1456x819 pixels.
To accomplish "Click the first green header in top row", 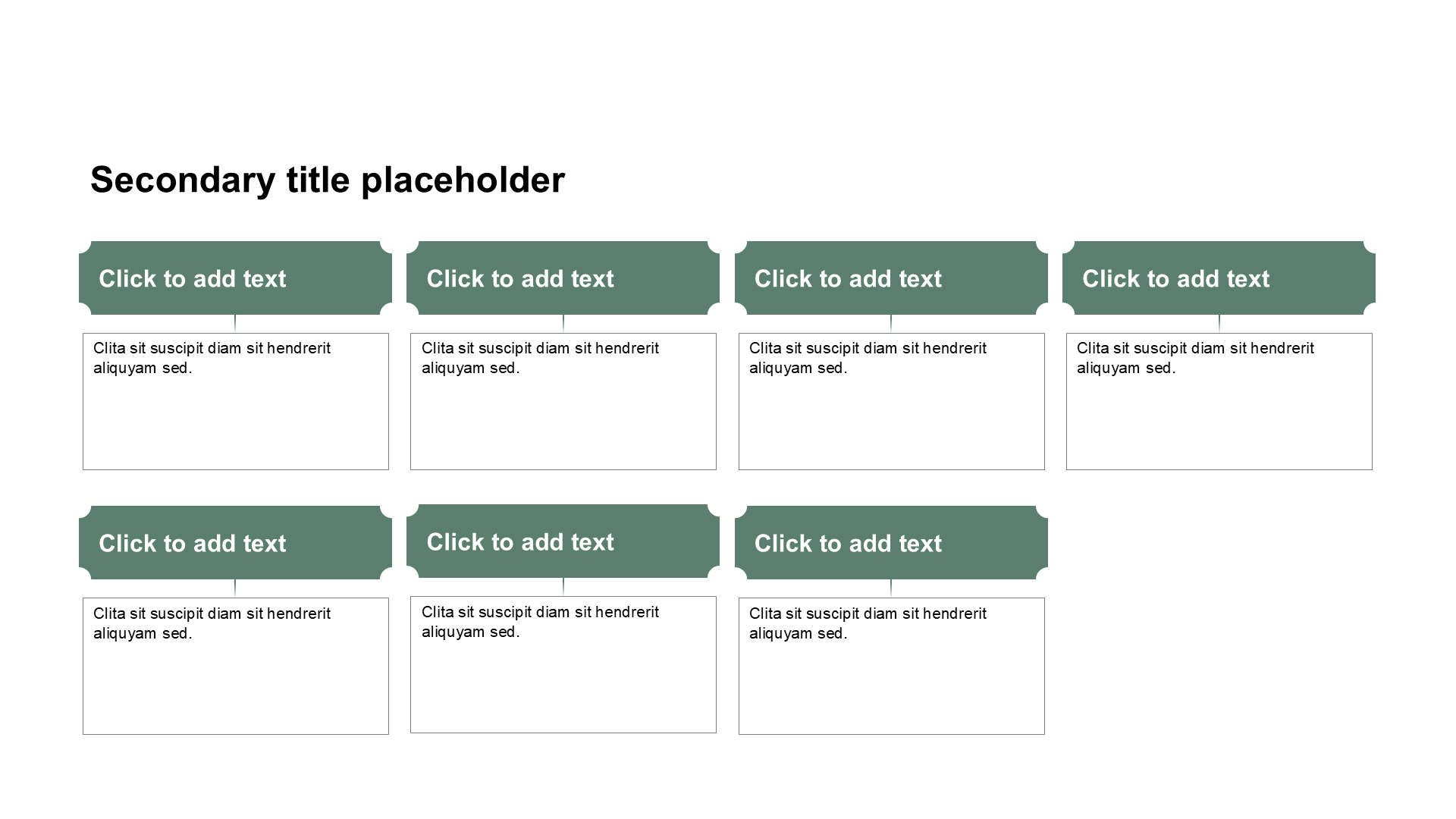I will pyautogui.click(x=235, y=278).
